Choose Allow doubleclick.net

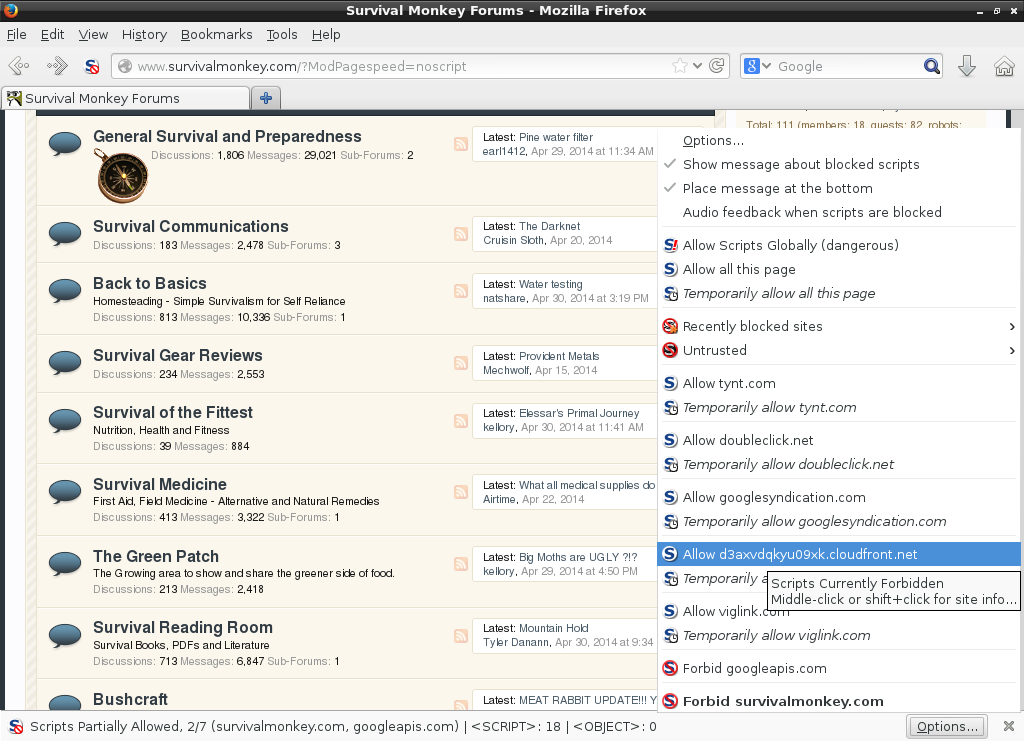coord(839,440)
